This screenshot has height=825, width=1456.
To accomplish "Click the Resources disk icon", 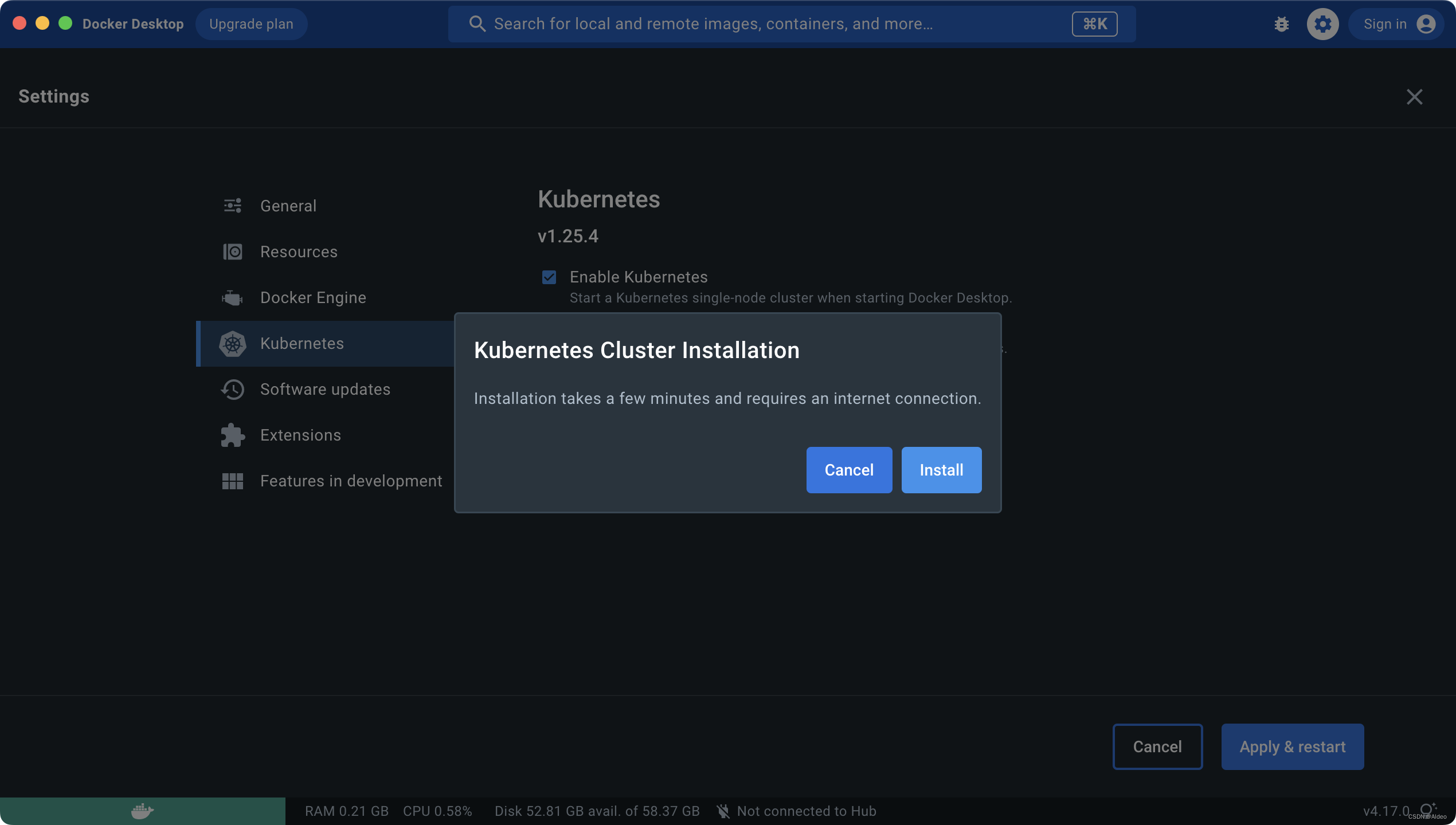I will 233,252.
